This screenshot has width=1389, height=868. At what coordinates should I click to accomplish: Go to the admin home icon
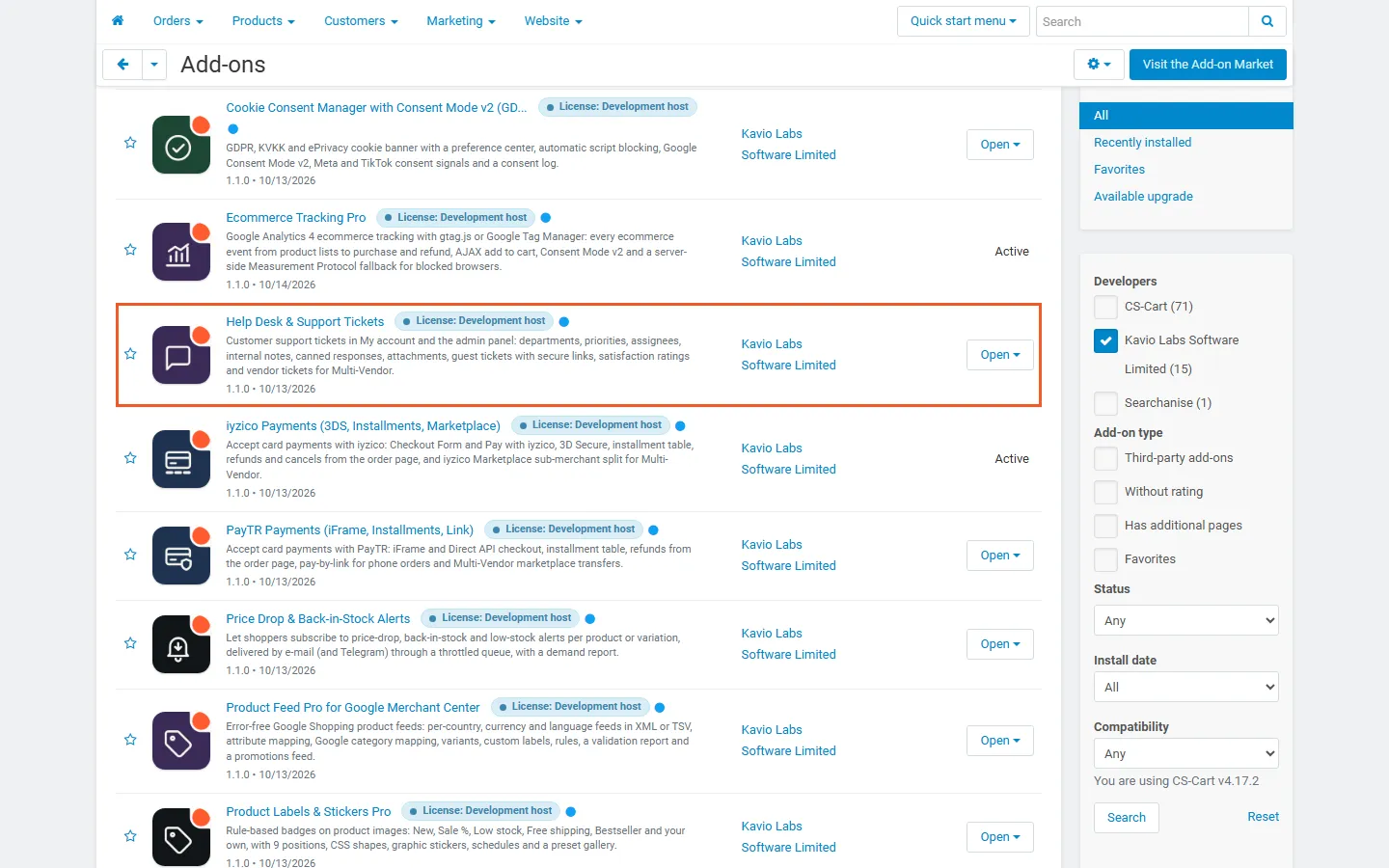click(x=118, y=20)
